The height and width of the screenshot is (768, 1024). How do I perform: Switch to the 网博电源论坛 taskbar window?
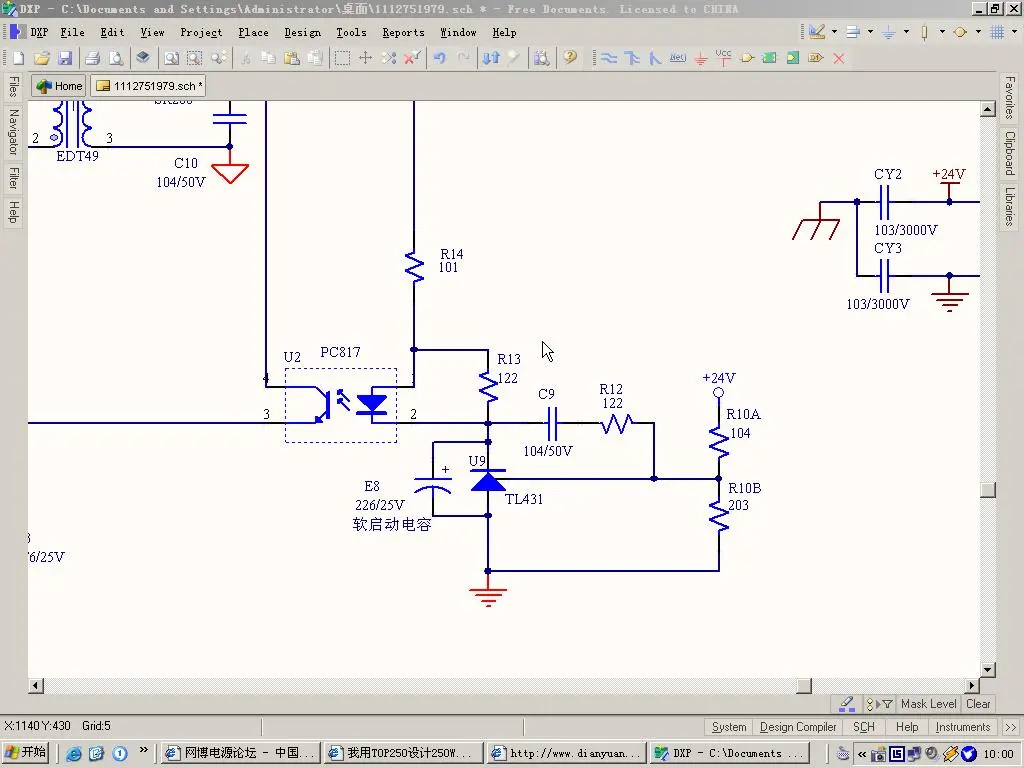(241, 753)
